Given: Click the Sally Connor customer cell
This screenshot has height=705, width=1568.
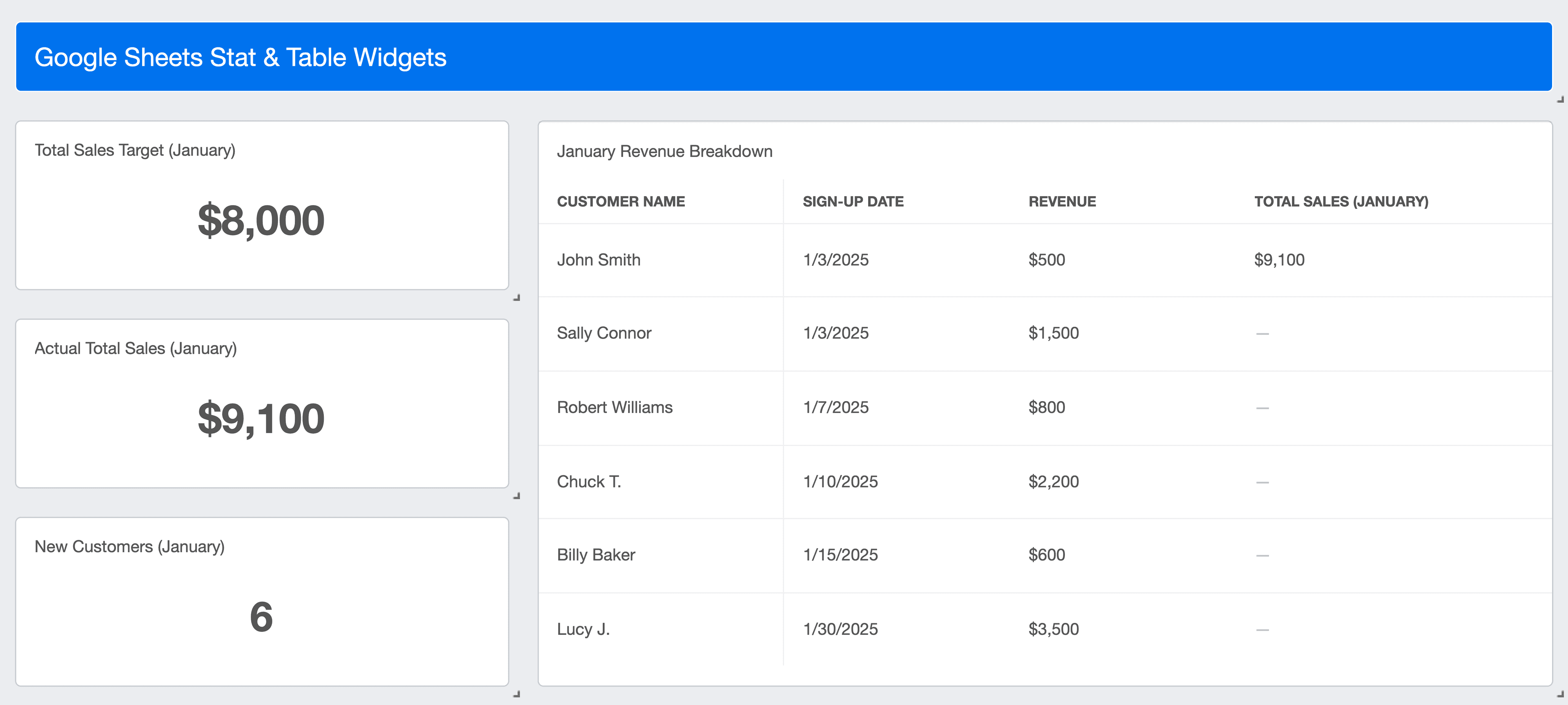Looking at the screenshot, I should pyautogui.click(x=604, y=333).
